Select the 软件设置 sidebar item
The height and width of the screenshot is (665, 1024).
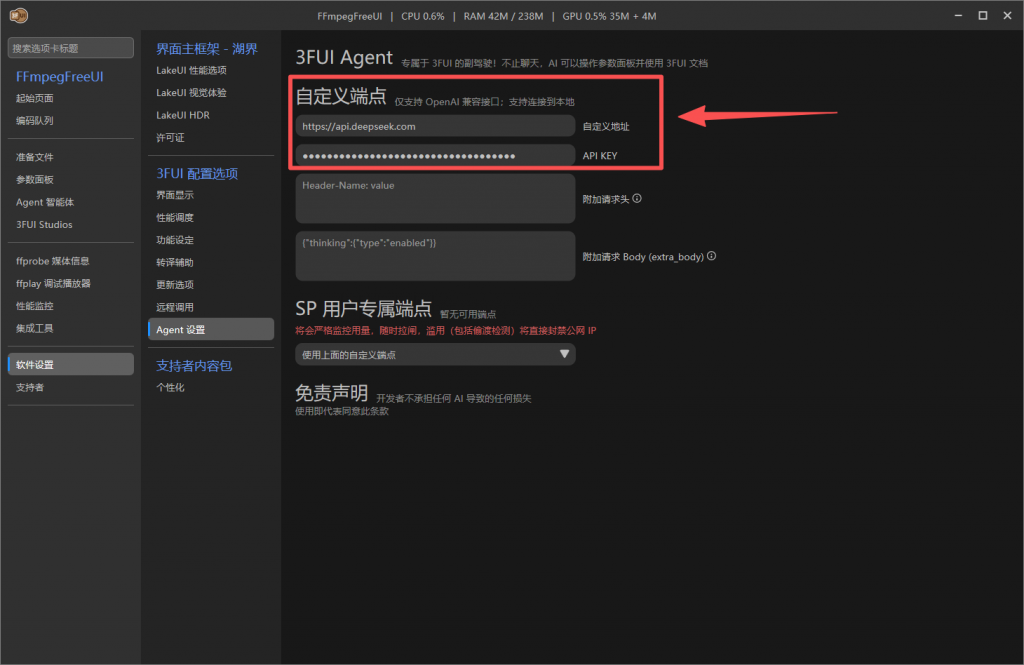point(71,365)
